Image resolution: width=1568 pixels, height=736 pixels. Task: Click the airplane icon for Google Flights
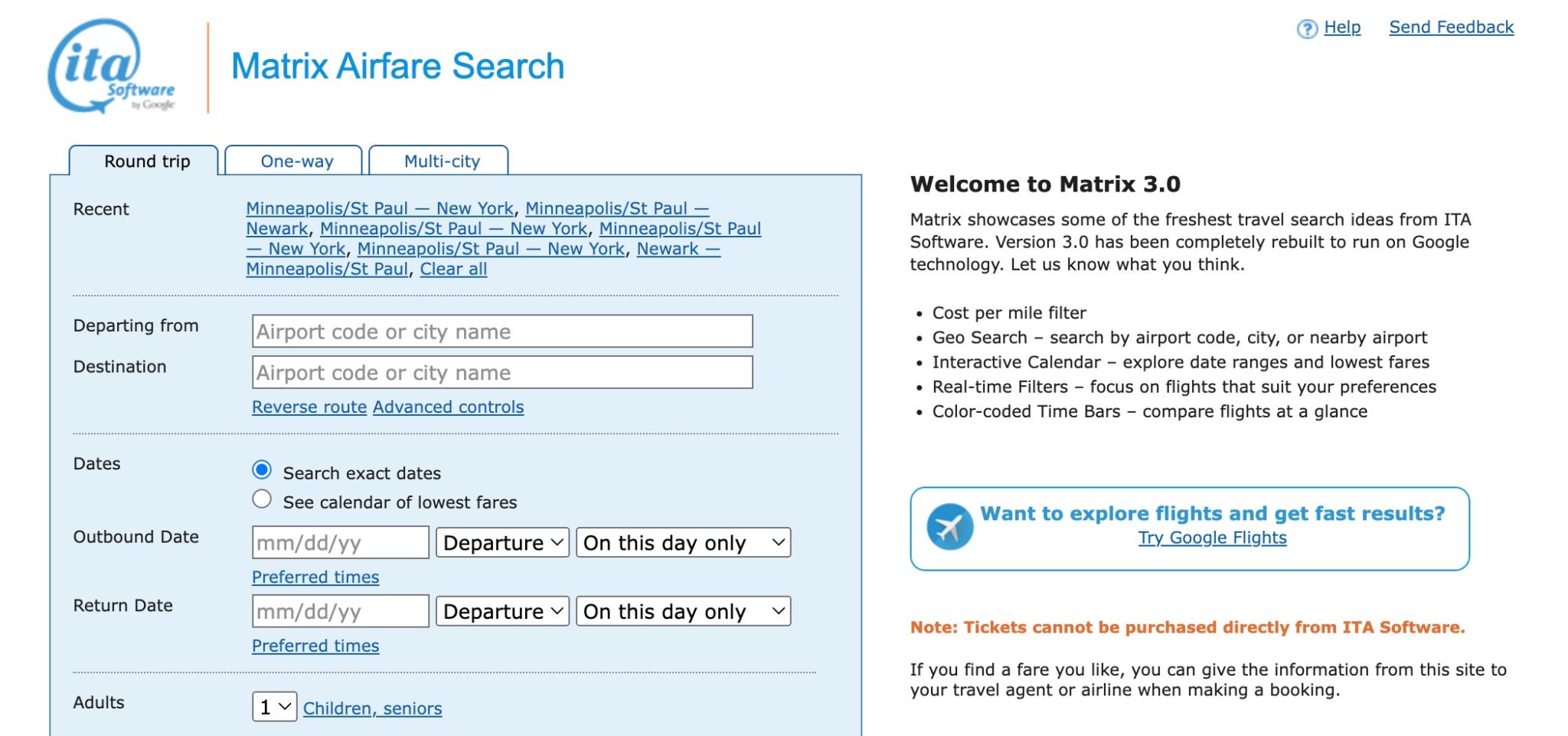click(949, 527)
